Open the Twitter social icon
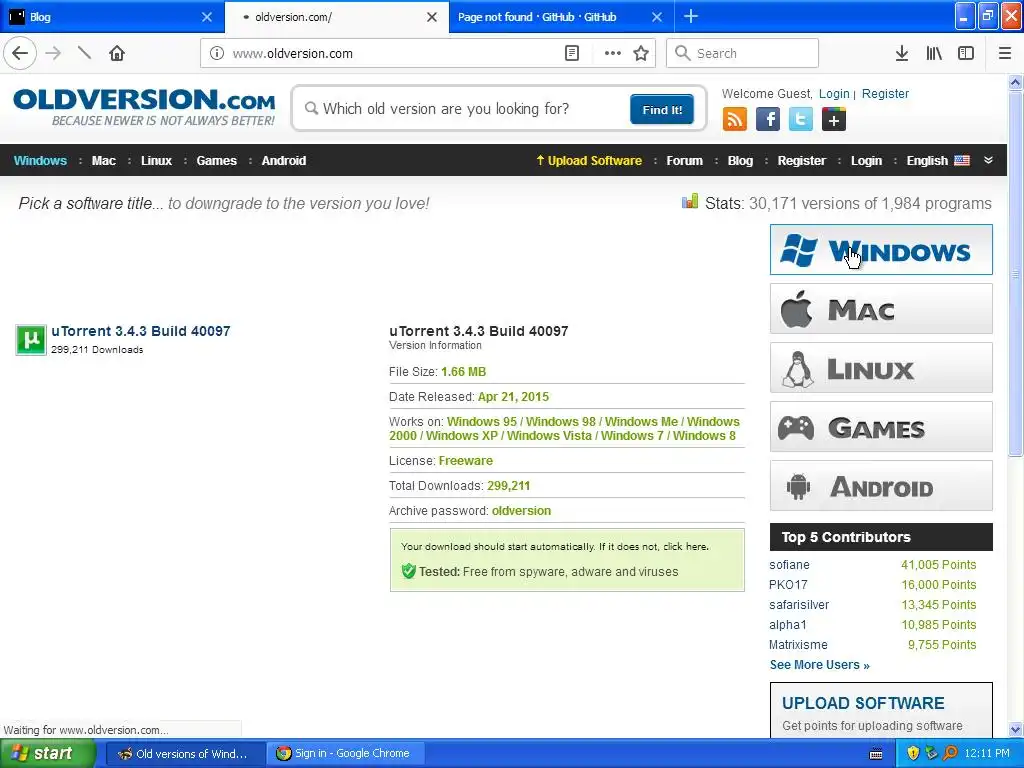1024x768 pixels. [x=801, y=120]
